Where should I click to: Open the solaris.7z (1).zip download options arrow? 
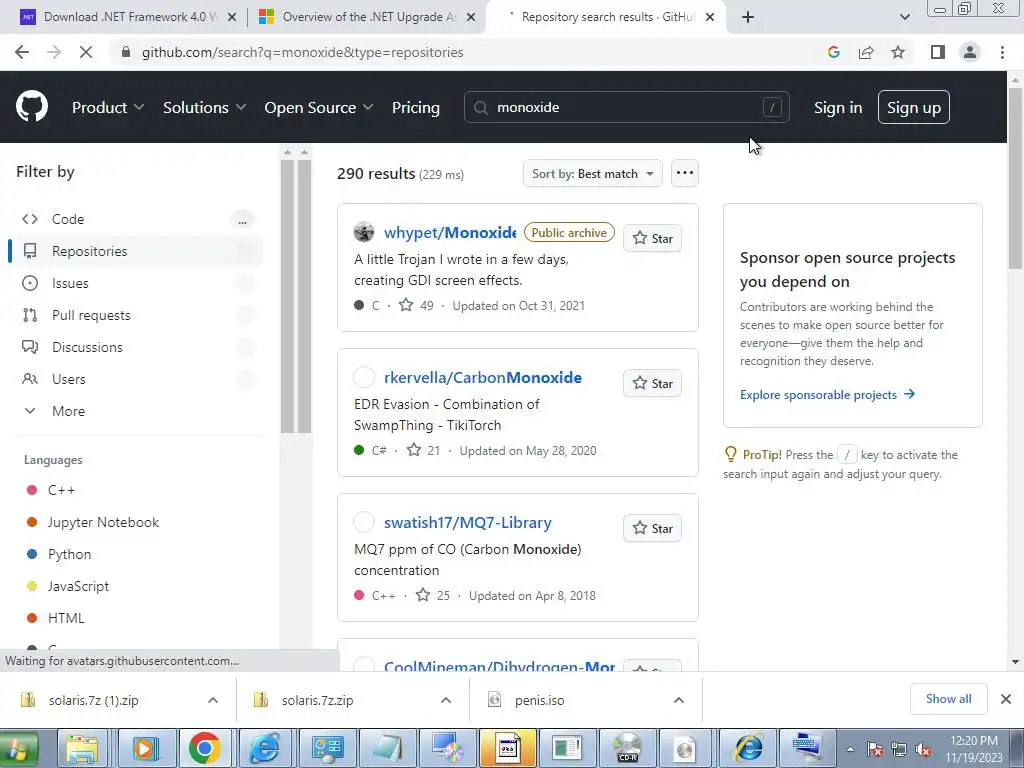click(213, 700)
